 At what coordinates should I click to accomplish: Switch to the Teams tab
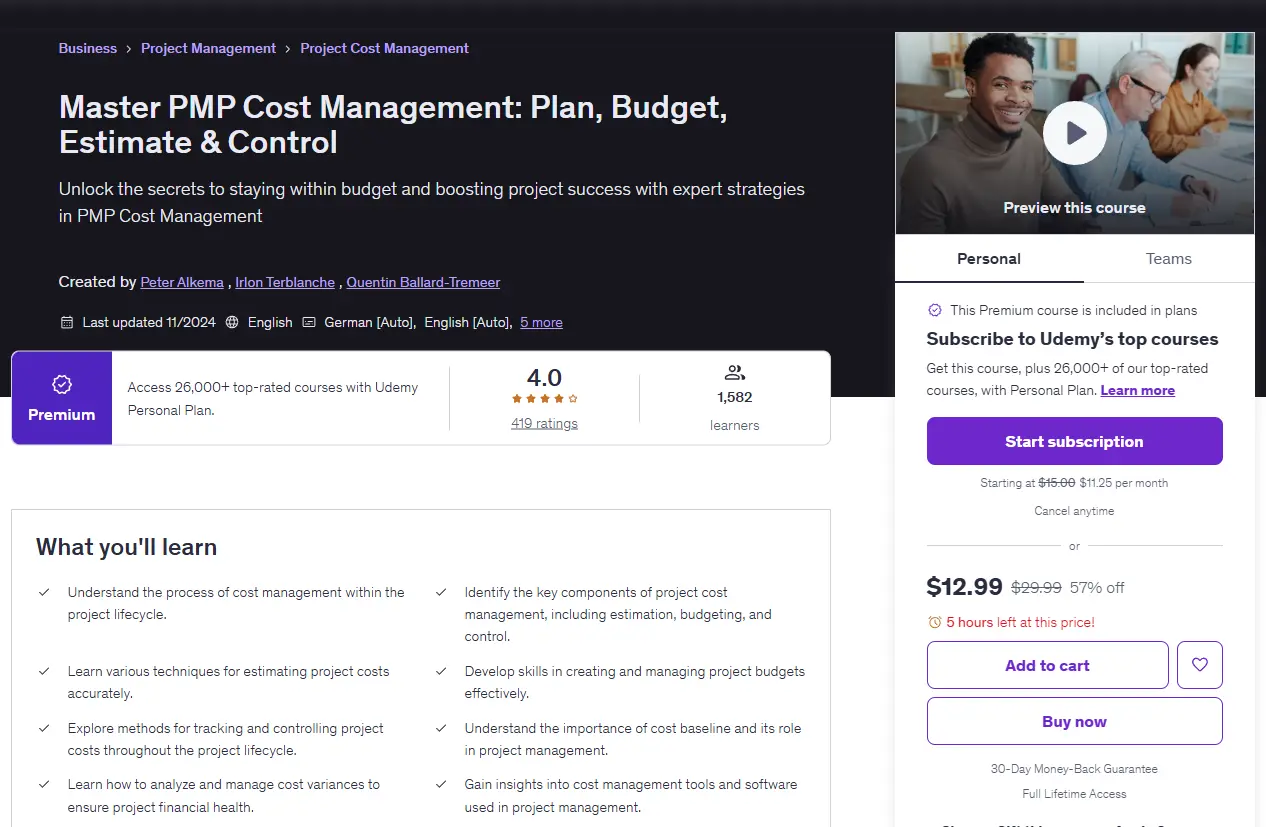pos(1169,258)
